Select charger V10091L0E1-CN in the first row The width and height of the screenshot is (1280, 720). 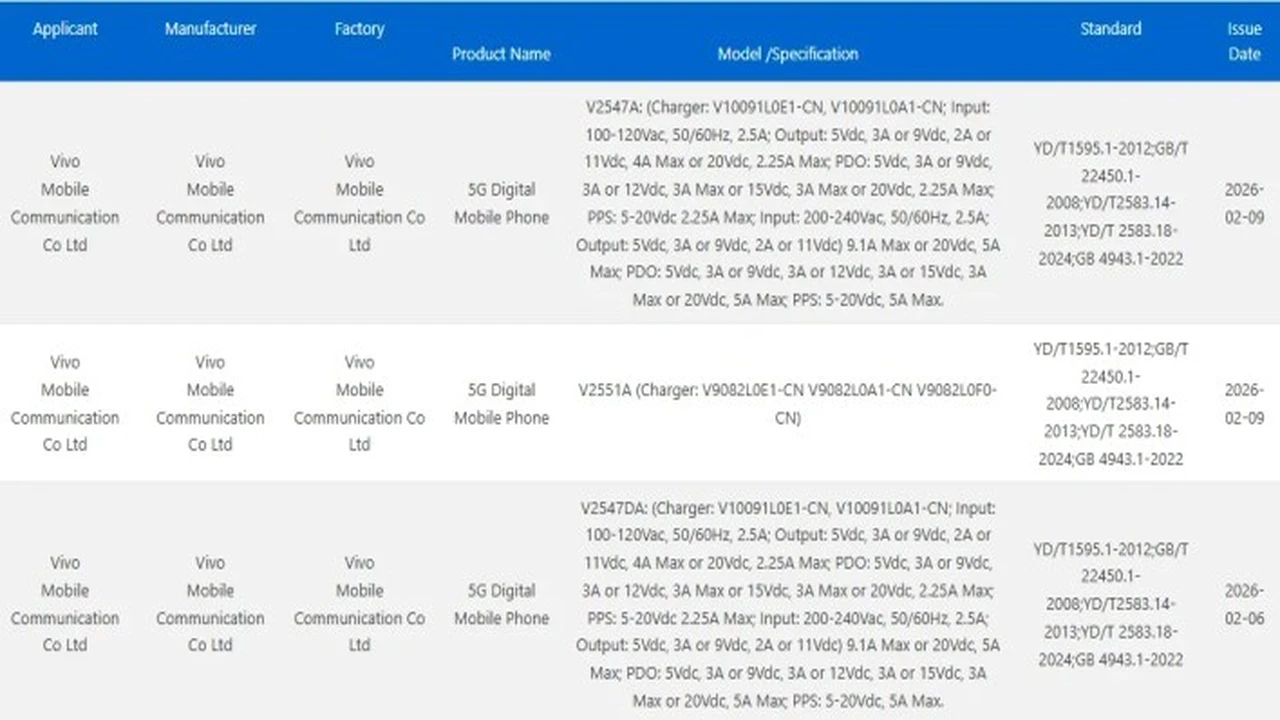click(766, 107)
